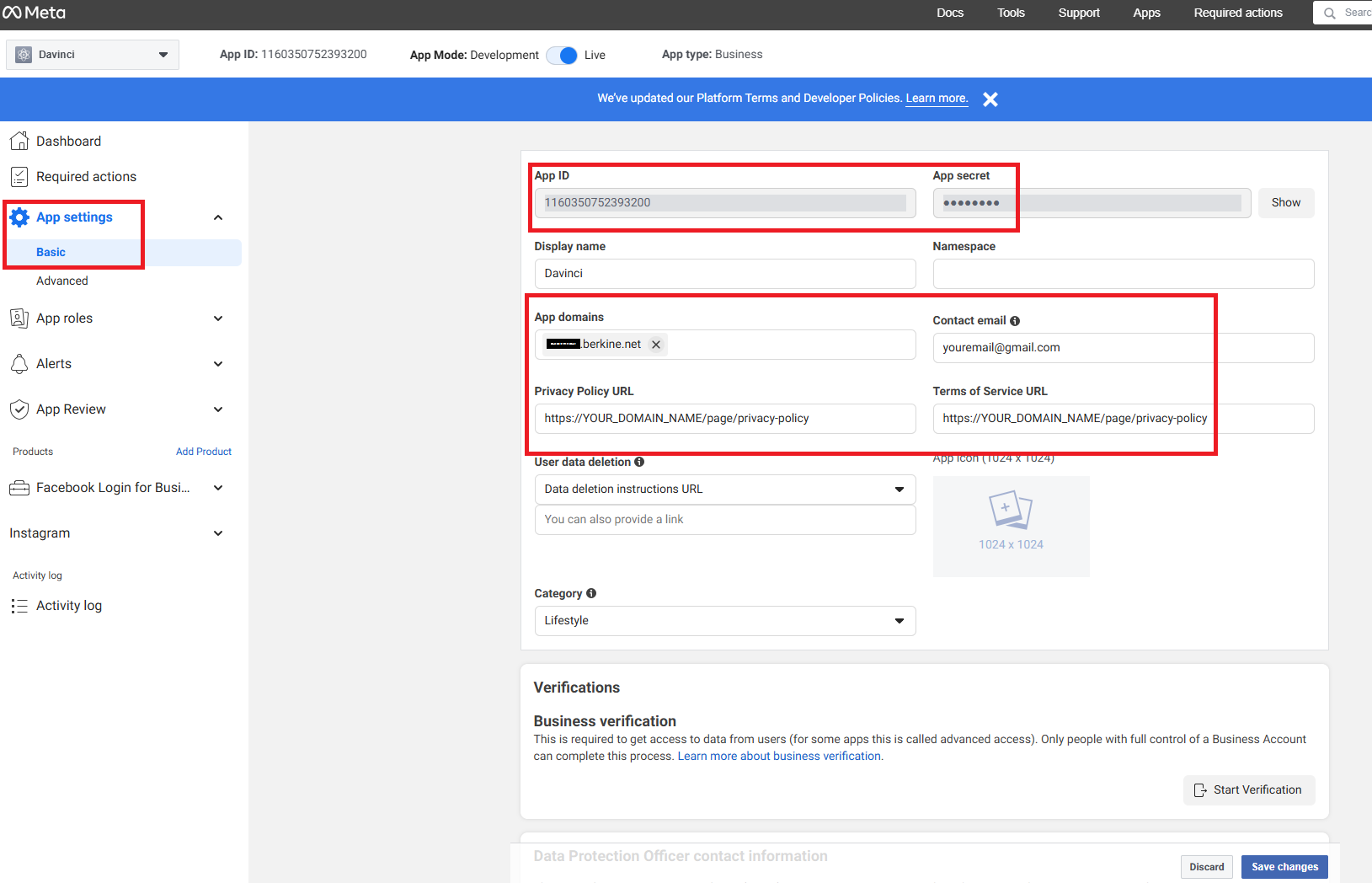
Task: Click the Activity log list icon
Action: (x=19, y=606)
